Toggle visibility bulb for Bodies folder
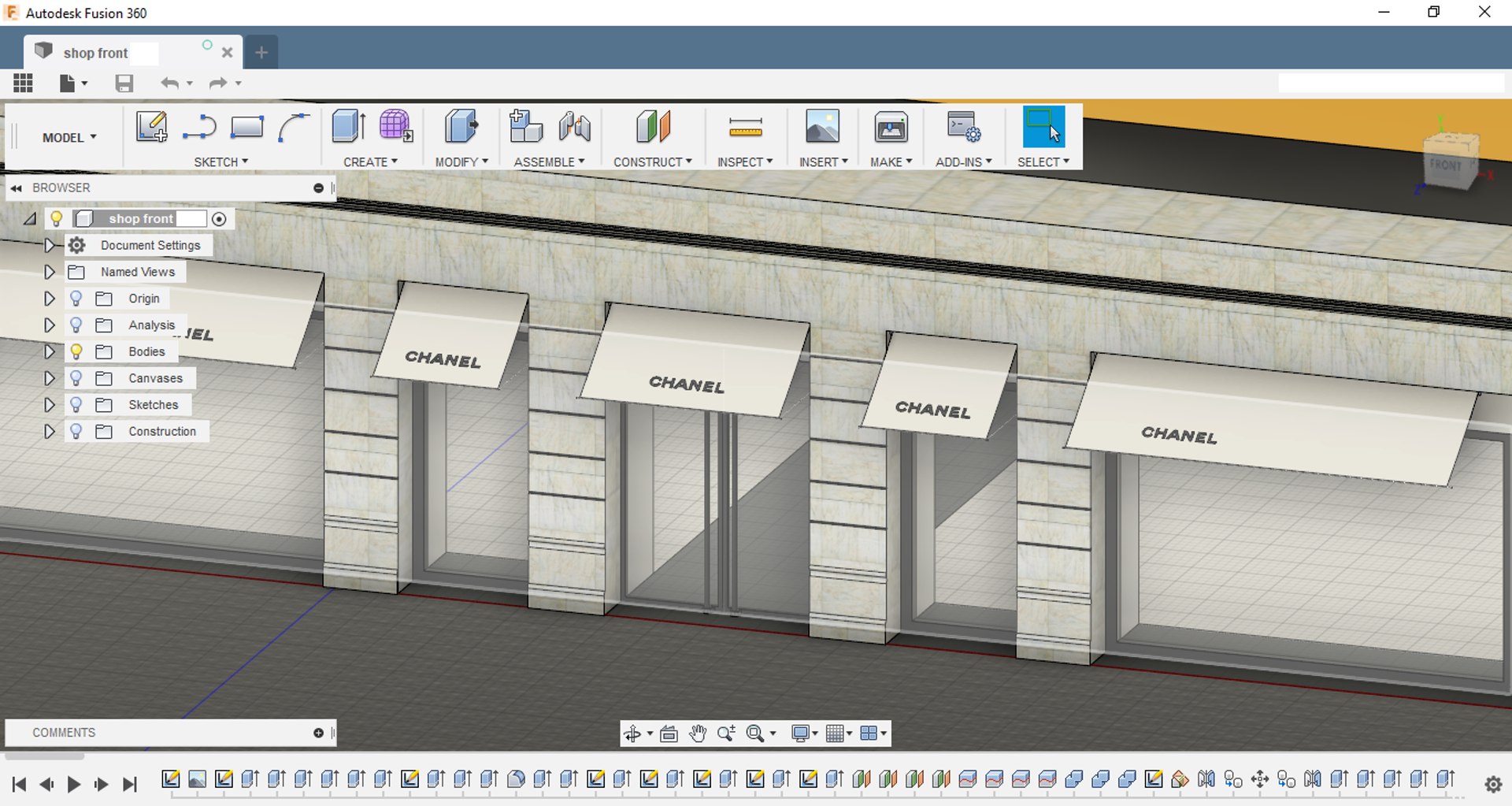Screen dimensions: 1512x806 (x=76, y=351)
